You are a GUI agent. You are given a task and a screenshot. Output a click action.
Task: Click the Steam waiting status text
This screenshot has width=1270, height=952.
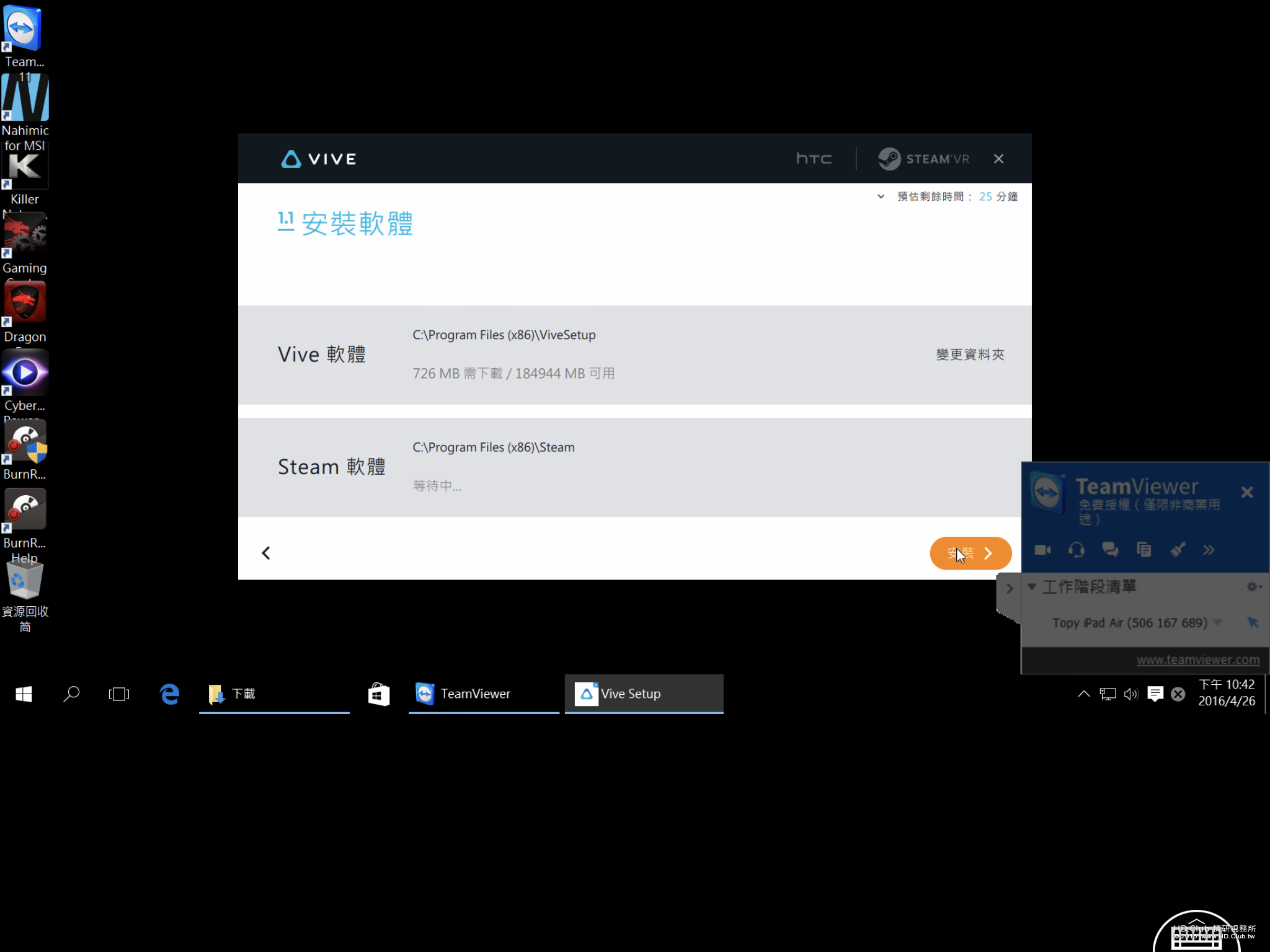click(437, 485)
